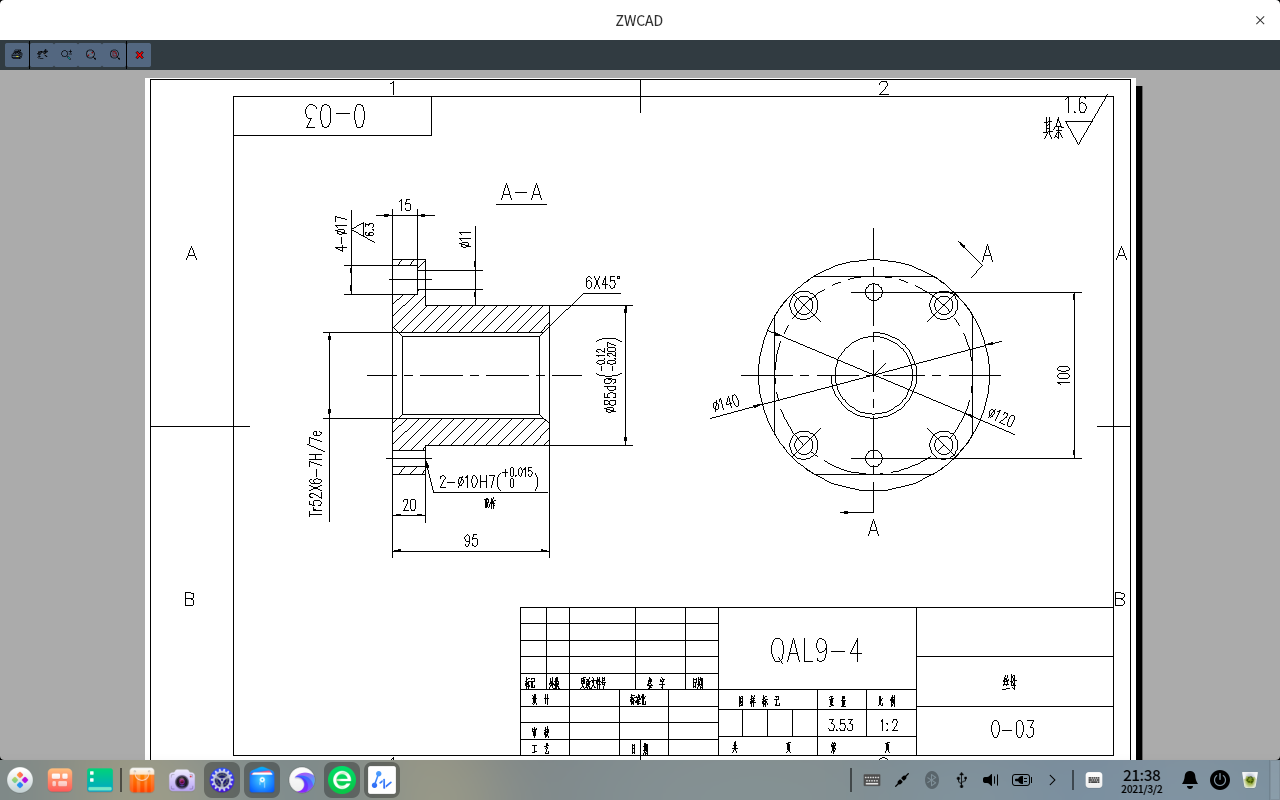Click the 20 dimension text
1280x800 pixels.
409,506
